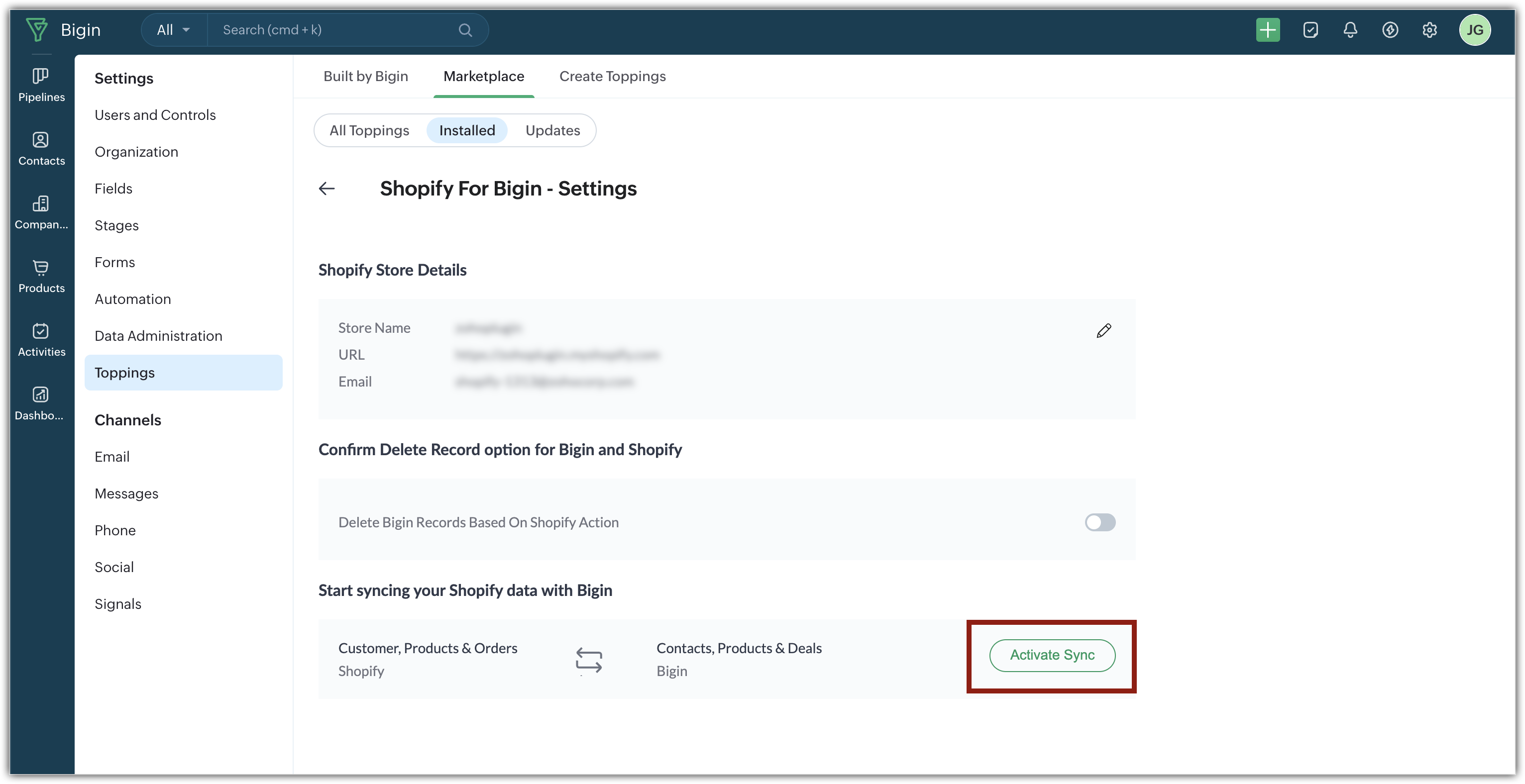
Task: Switch to Built by Bigin tab
Action: [x=365, y=76]
